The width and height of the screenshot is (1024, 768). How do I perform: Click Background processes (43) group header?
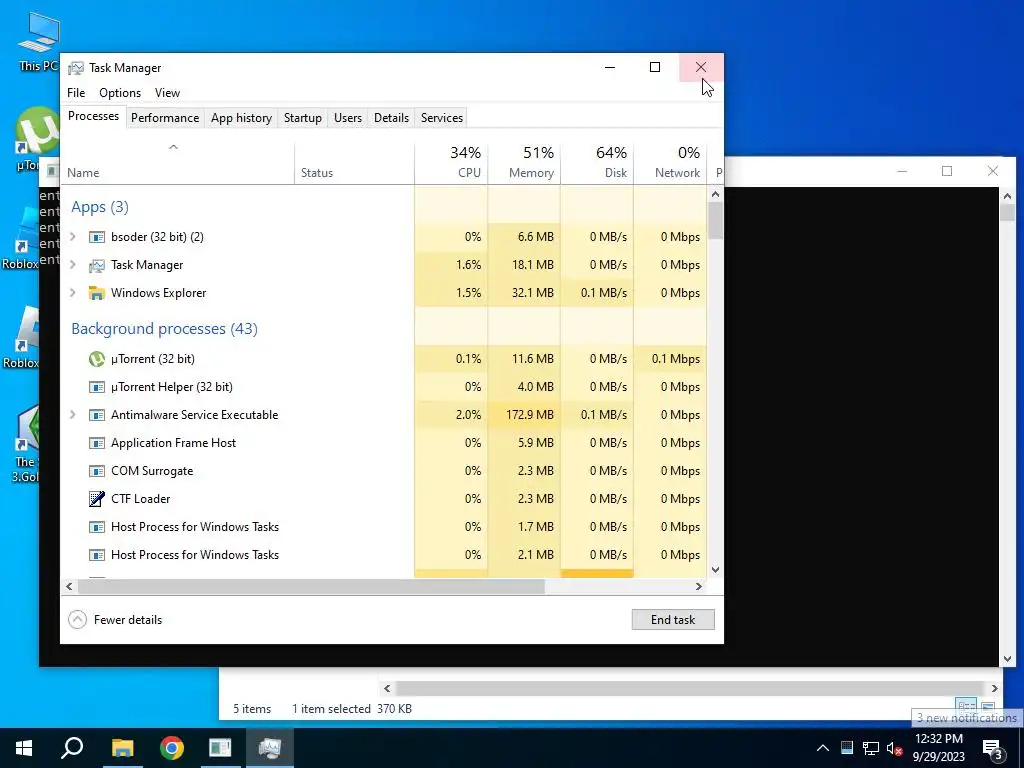point(165,328)
